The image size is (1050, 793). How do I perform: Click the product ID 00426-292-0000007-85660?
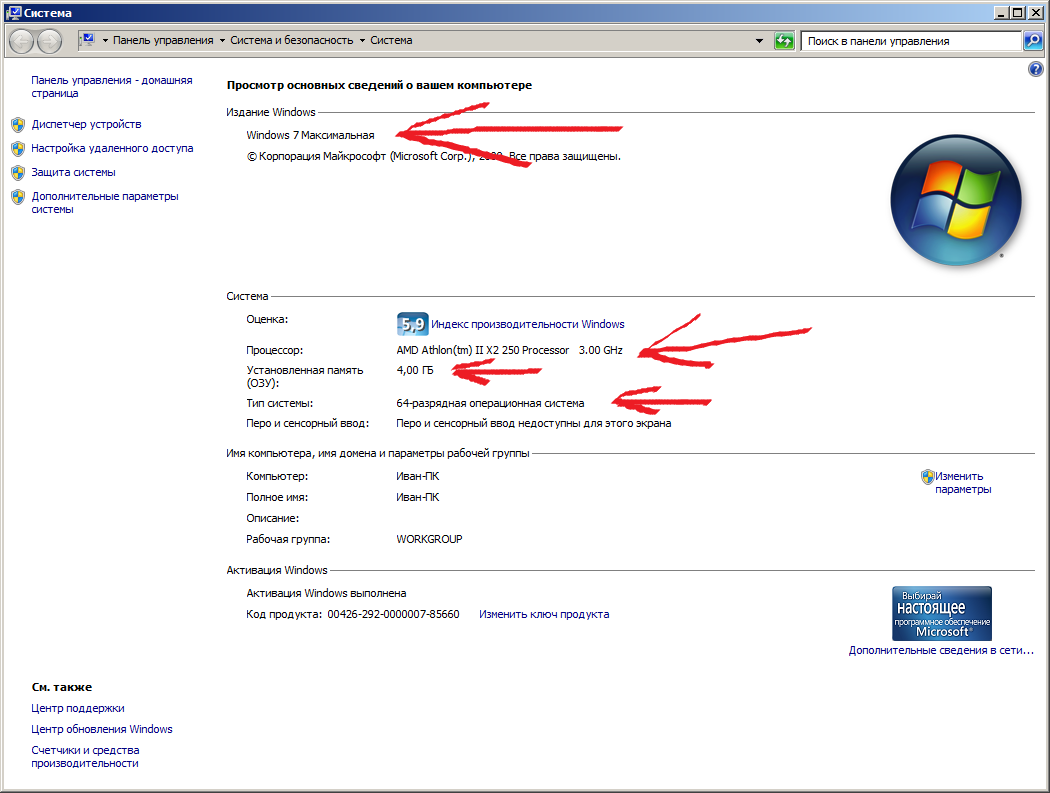(393, 614)
